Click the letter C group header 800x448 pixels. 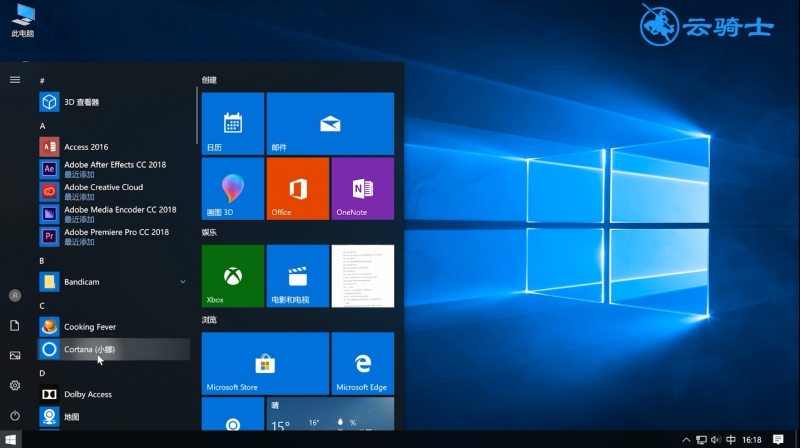(x=42, y=306)
